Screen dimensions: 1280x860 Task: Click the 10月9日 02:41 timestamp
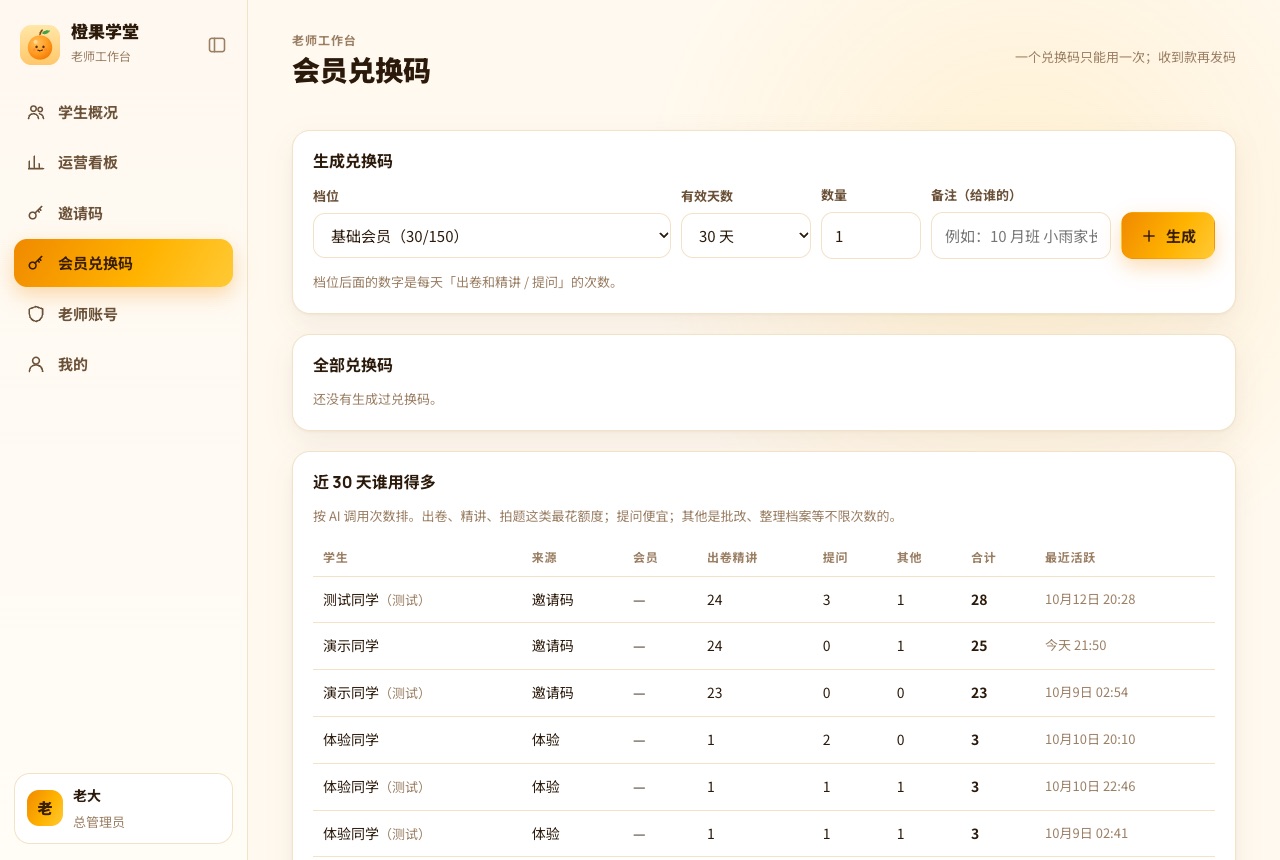(1086, 834)
